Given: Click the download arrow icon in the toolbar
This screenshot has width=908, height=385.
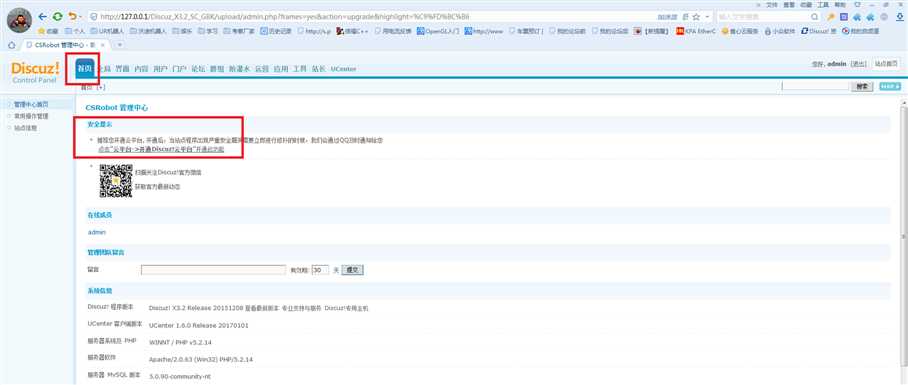Looking at the screenshot, I should [x=899, y=17].
